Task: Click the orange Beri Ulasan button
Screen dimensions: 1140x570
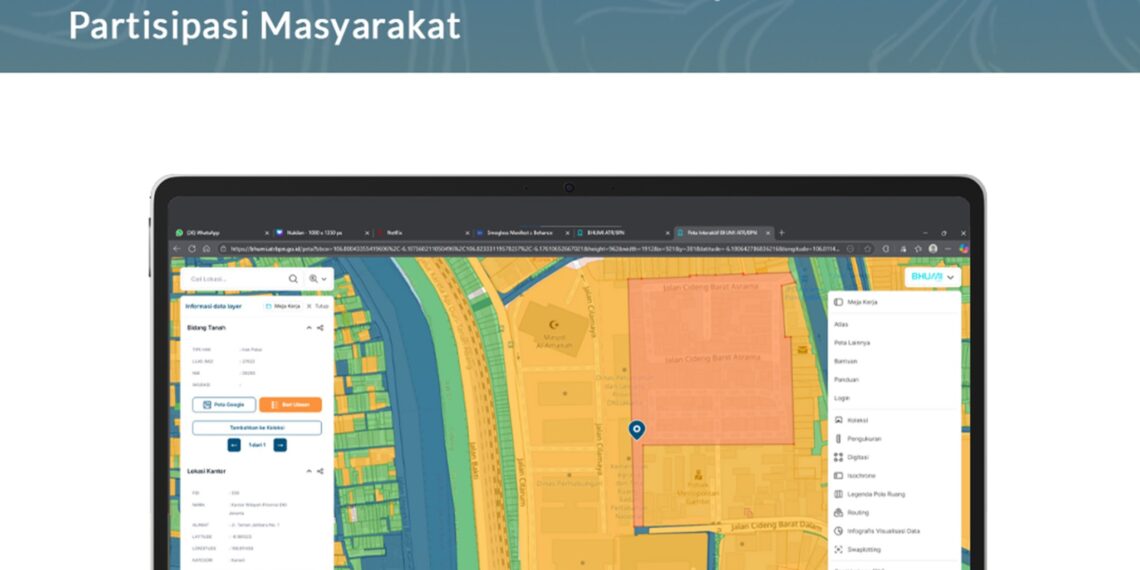Action: 290,404
